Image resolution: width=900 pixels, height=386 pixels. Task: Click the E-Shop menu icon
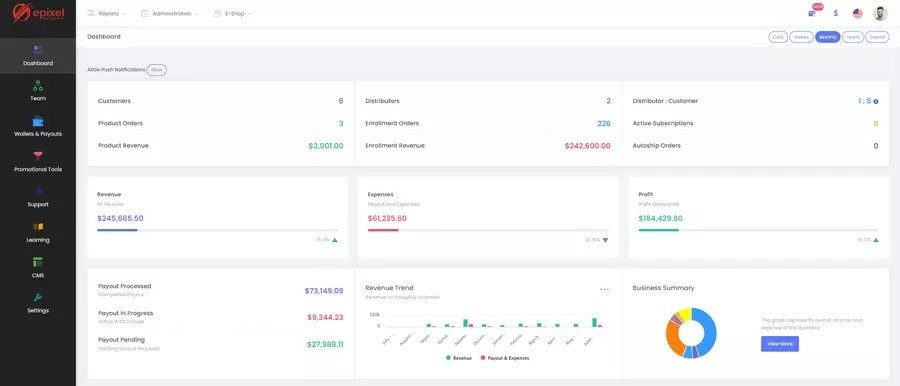coord(217,13)
